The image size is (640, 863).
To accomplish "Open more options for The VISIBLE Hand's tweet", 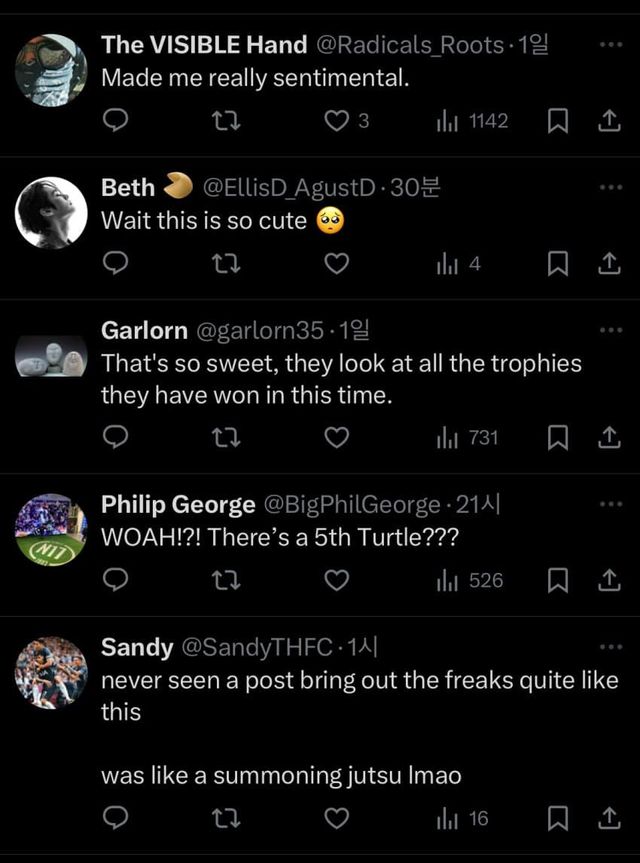I will pos(609,45).
